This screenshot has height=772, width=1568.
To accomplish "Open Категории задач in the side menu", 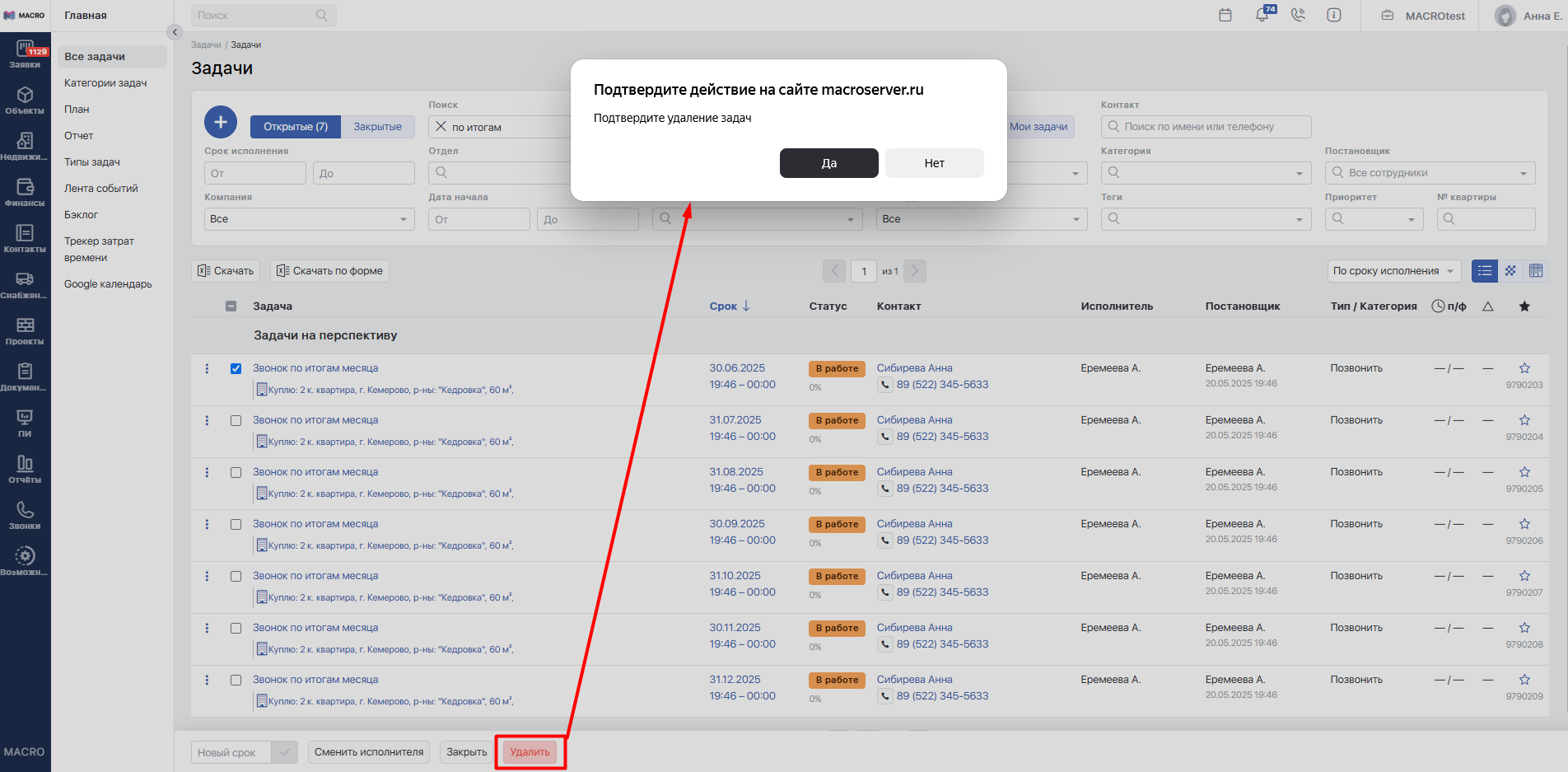I will (105, 83).
